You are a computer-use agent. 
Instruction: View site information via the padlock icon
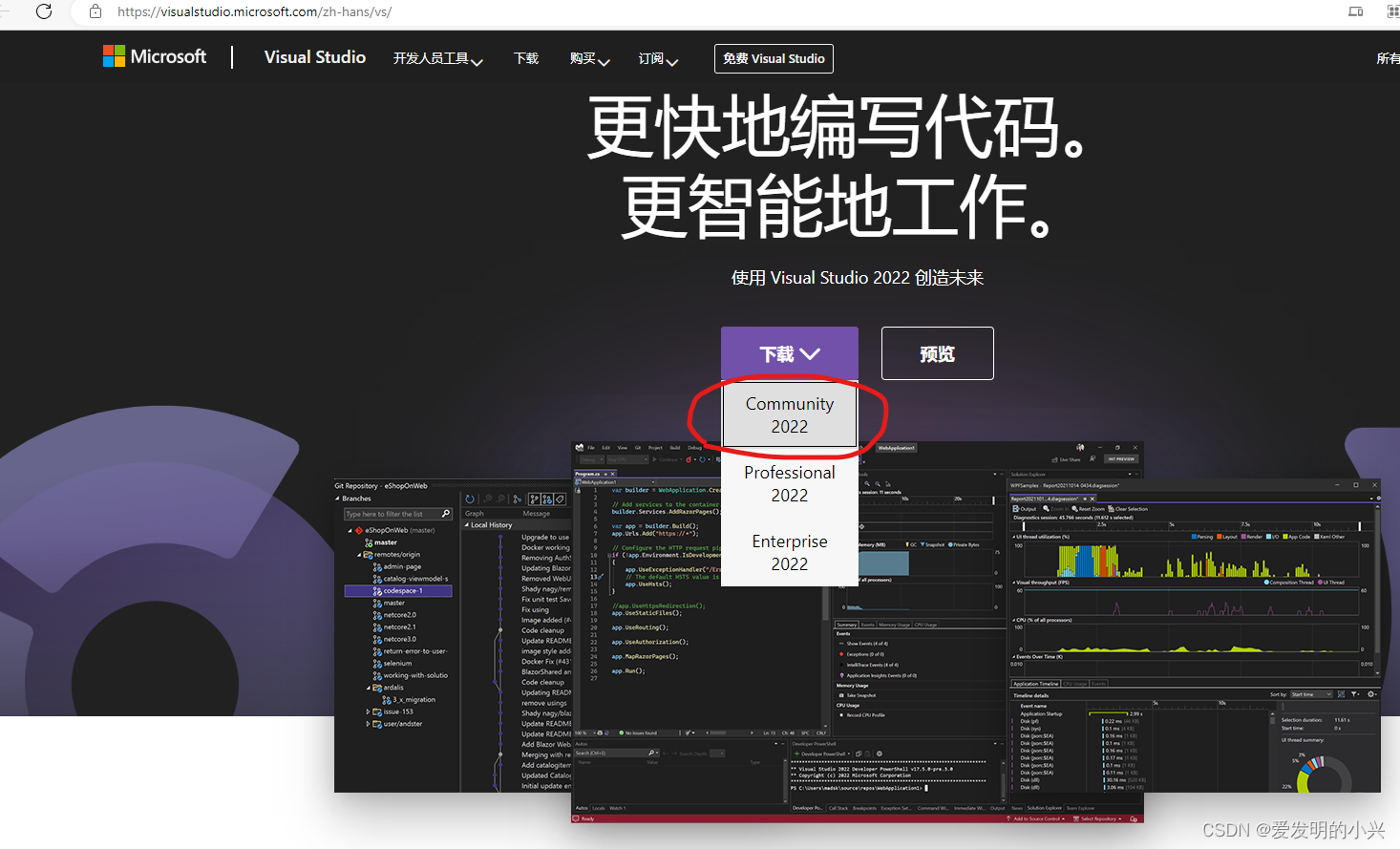[x=95, y=11]
